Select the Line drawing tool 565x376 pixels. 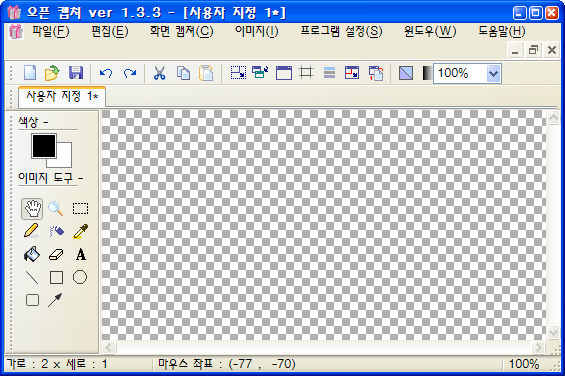pos(32,278)
